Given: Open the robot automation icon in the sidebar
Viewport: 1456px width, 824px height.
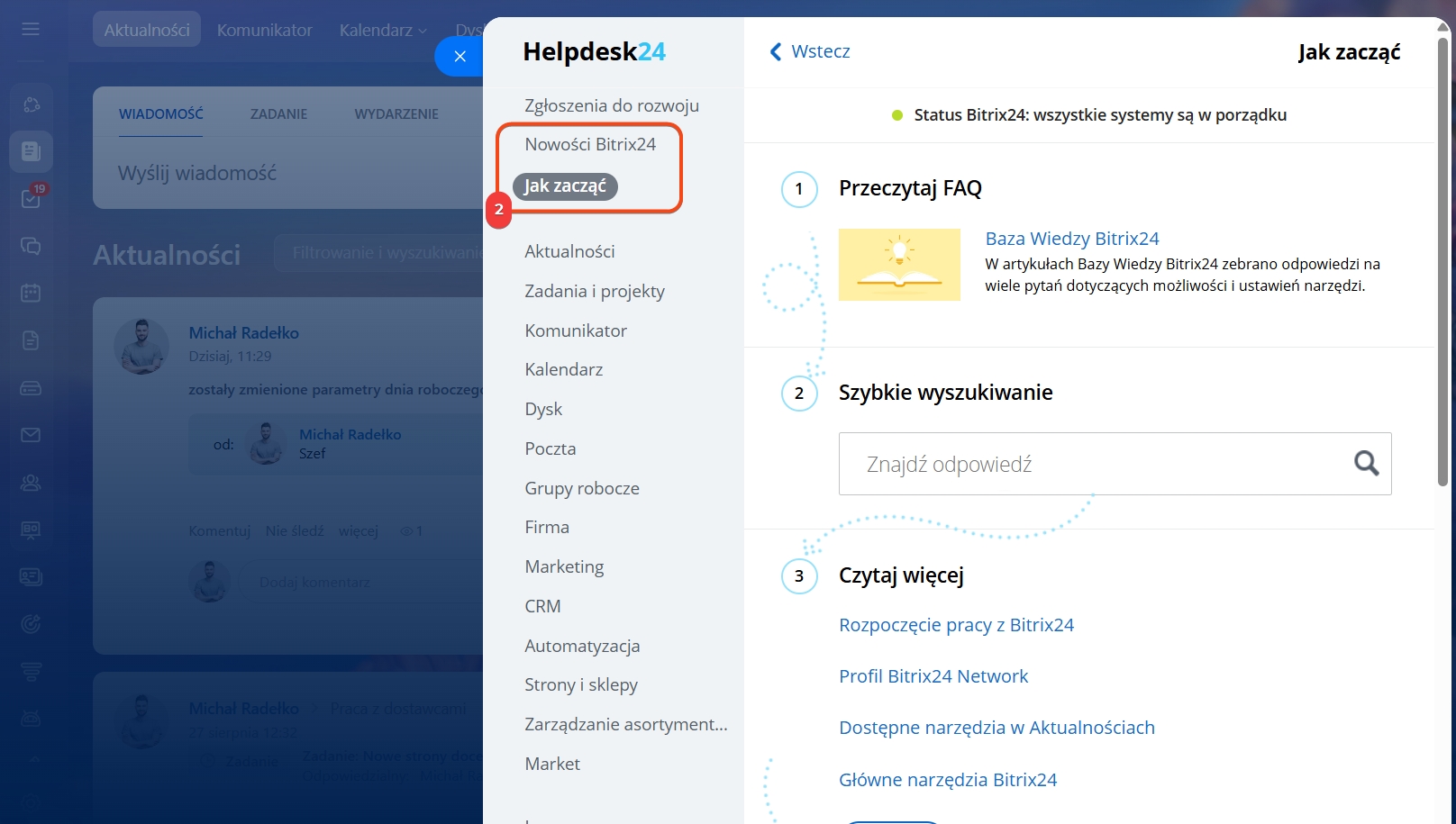Looking at the screenshot, I should click(x=31, y=719).
